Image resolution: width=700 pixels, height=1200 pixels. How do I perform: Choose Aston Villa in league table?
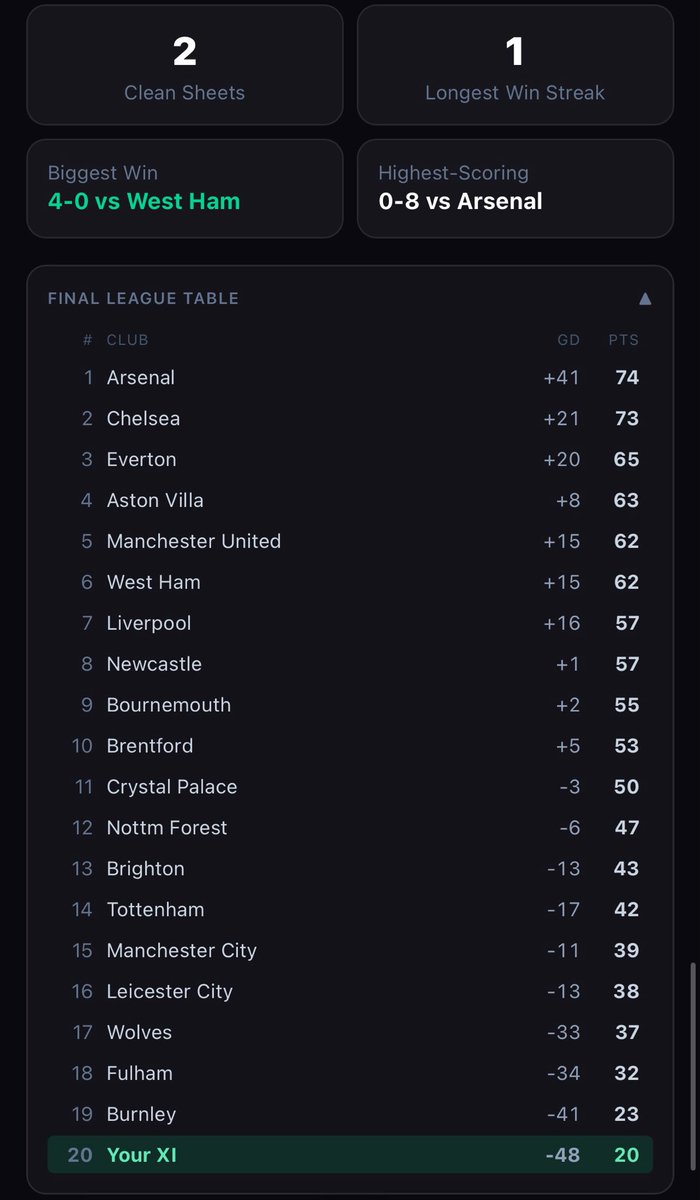pyautogui.click(x=350, y=500)
